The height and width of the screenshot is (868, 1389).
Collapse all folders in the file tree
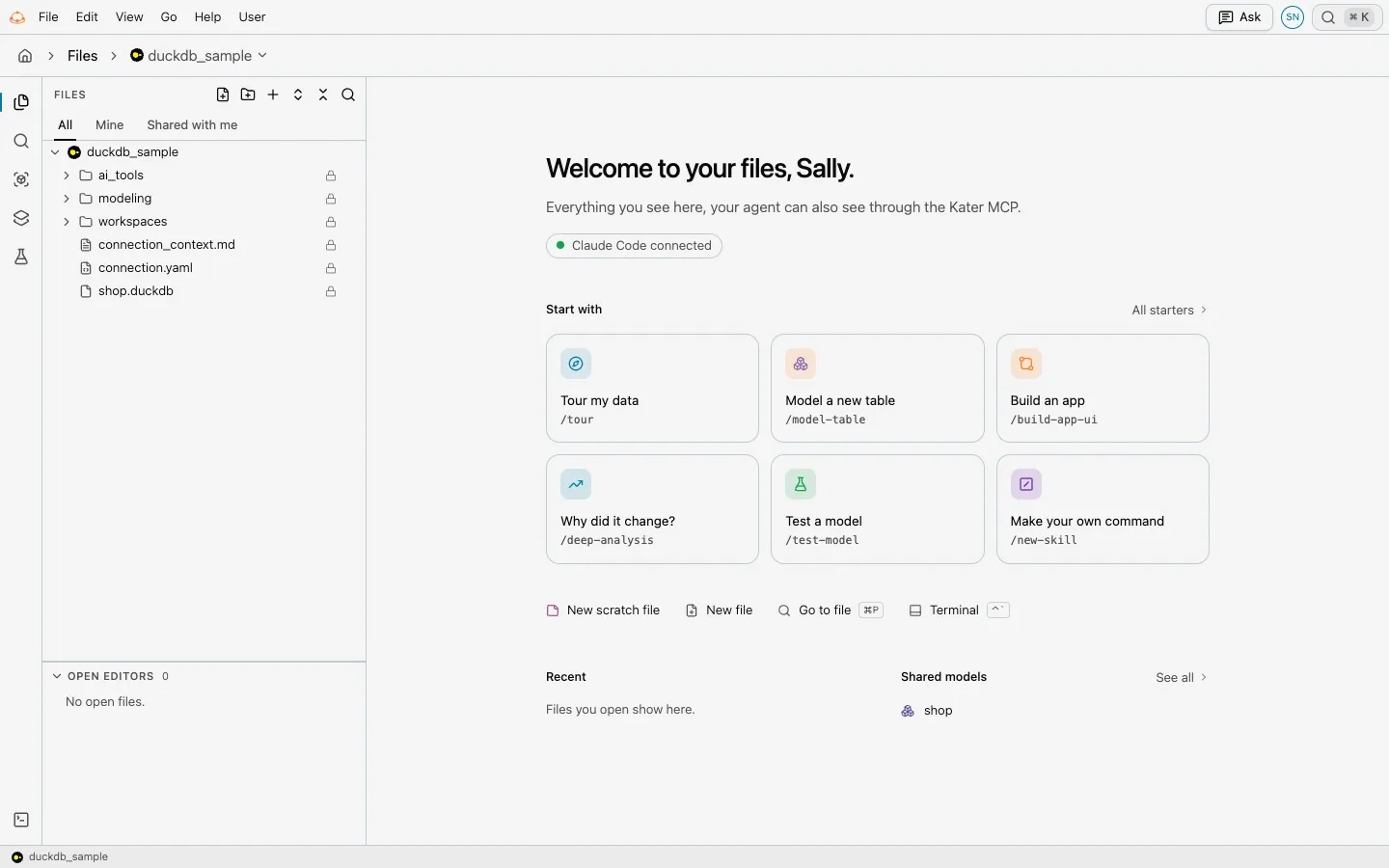[x=323, y=95]
